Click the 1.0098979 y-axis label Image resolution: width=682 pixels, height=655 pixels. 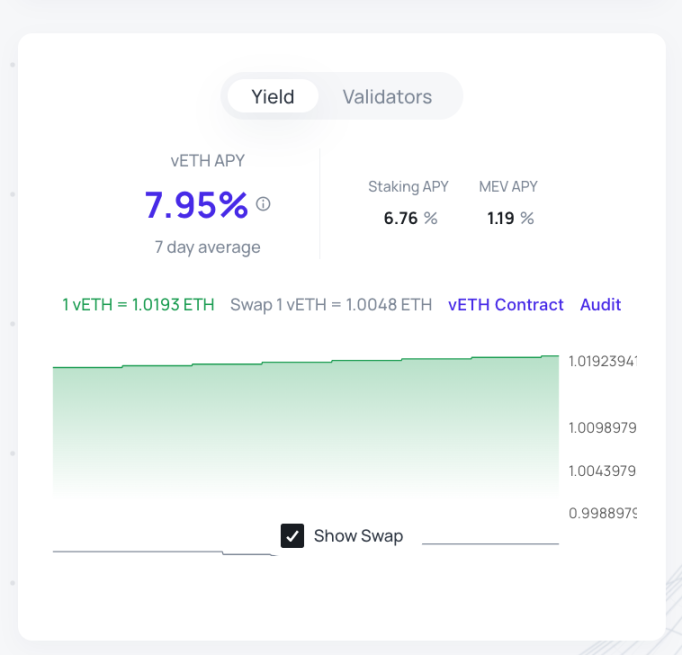point(602,428)
